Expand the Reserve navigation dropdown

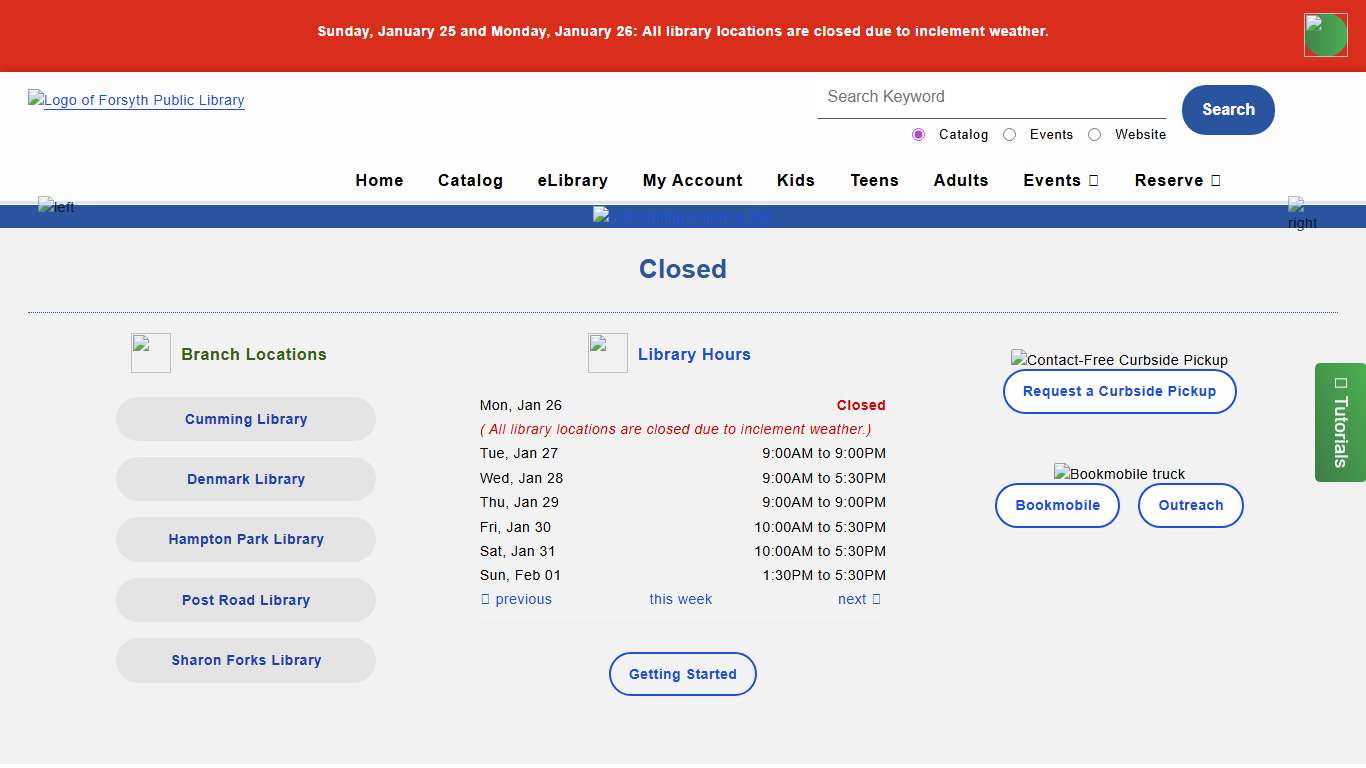coord(1178,181)
